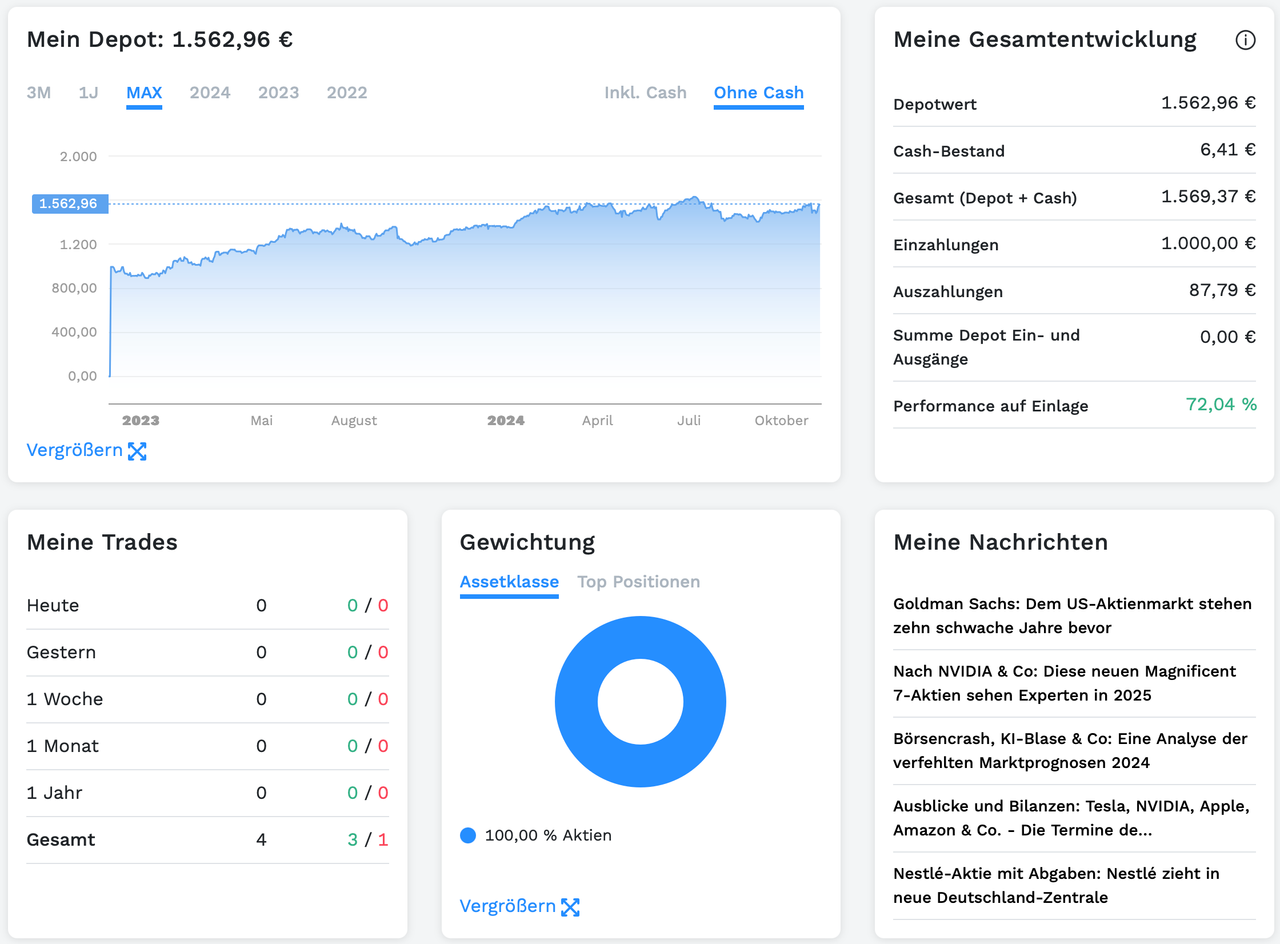Click the expand icon in the Gewichtung panel
The height and width of the screenshot is (944, 1280).
[x=571, y=907]
